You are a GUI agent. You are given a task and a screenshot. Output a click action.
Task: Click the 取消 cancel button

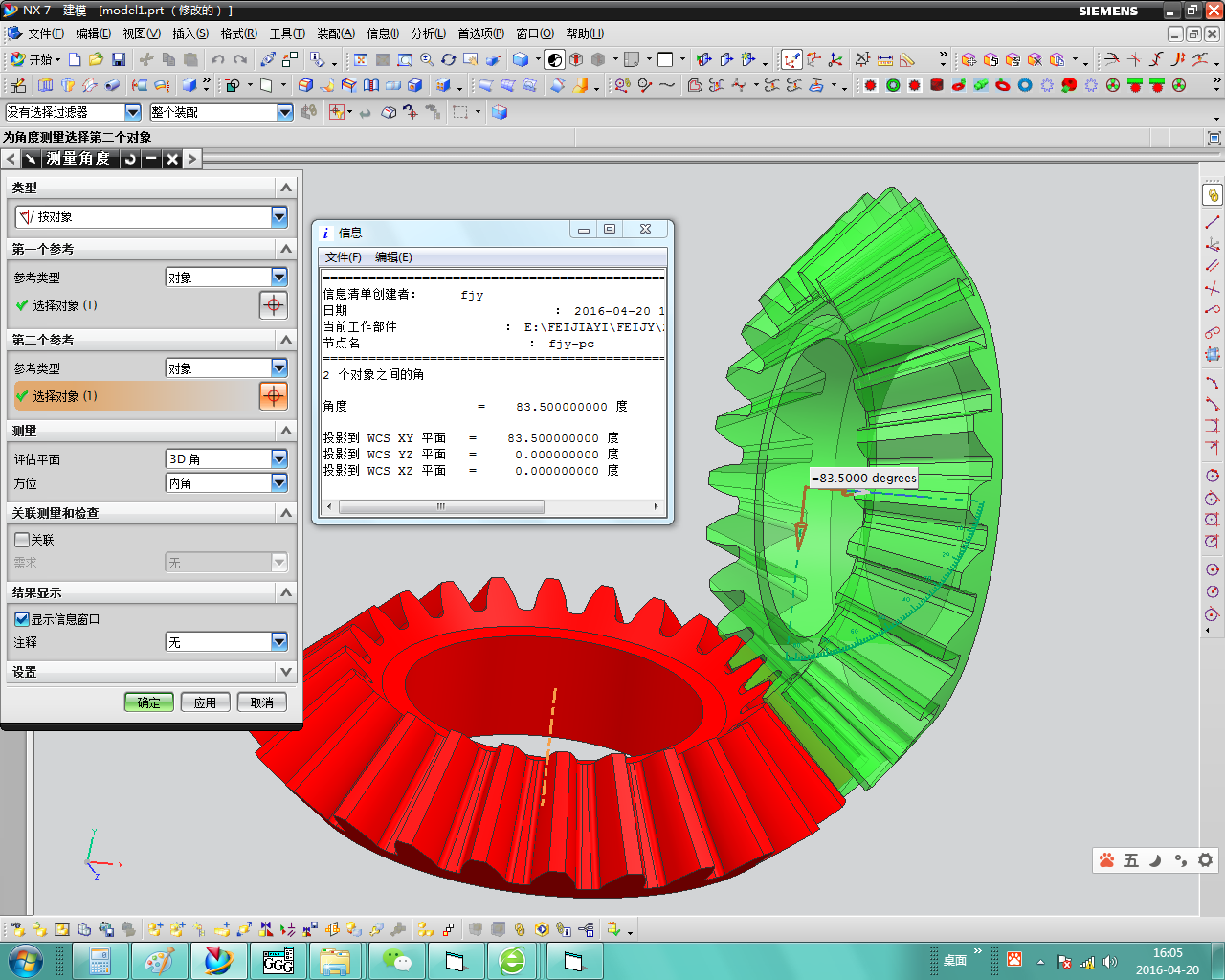[262, 702]
